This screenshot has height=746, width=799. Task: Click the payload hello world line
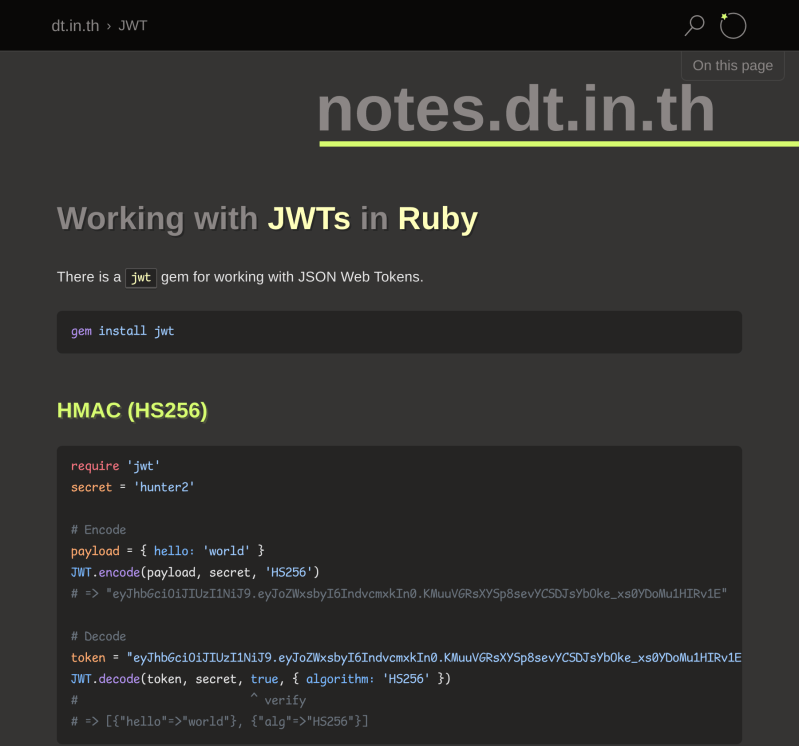[x=168, y=551]
